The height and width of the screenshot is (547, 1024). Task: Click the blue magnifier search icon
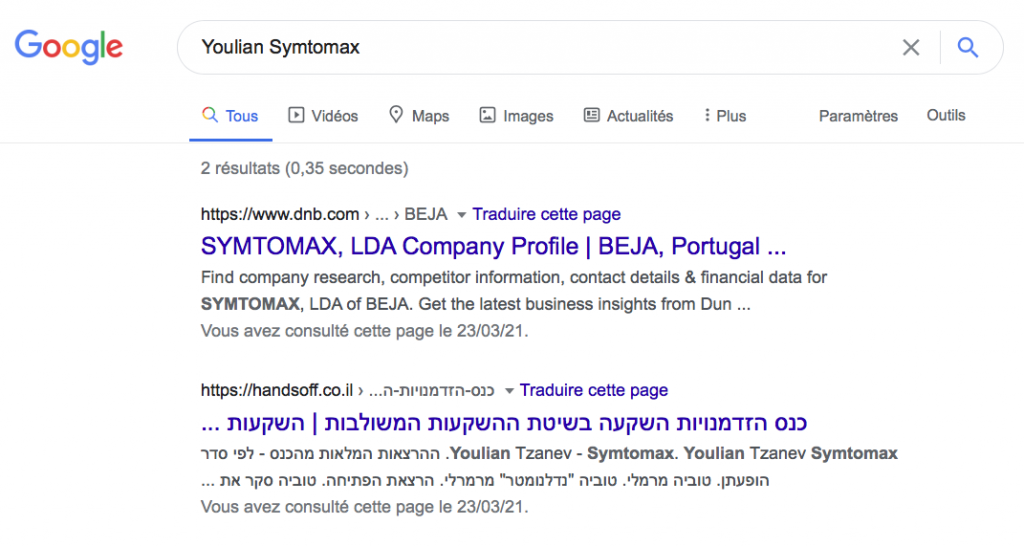click(968, 47)
